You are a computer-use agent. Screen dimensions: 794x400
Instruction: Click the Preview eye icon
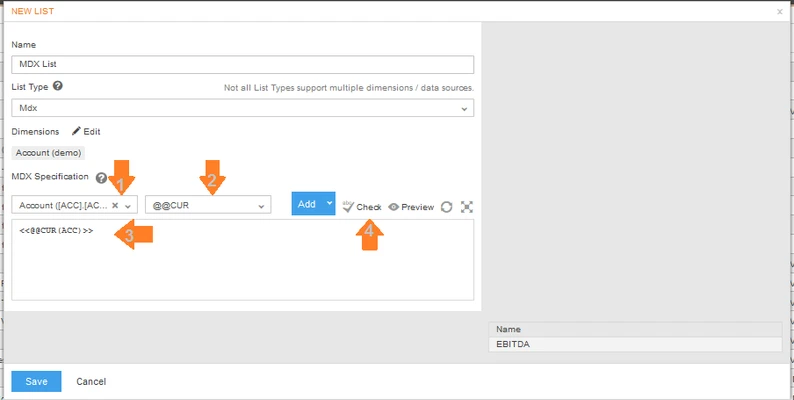click(x=394, y=207)
